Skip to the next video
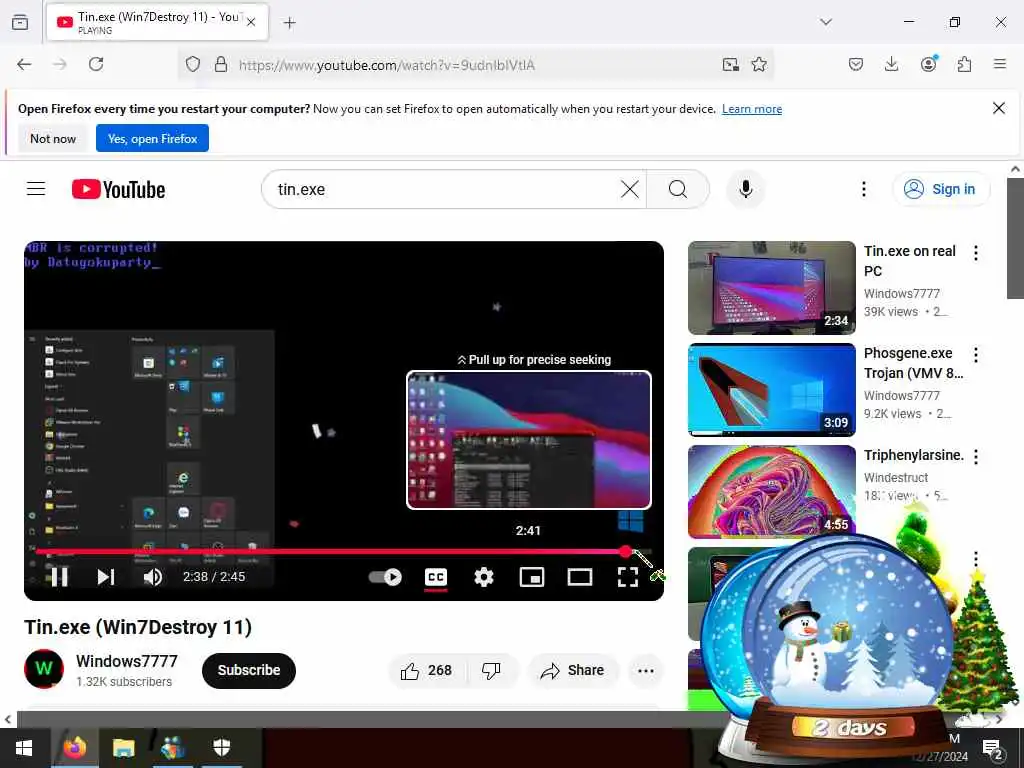1024x768 pixels. click(106, 577)
